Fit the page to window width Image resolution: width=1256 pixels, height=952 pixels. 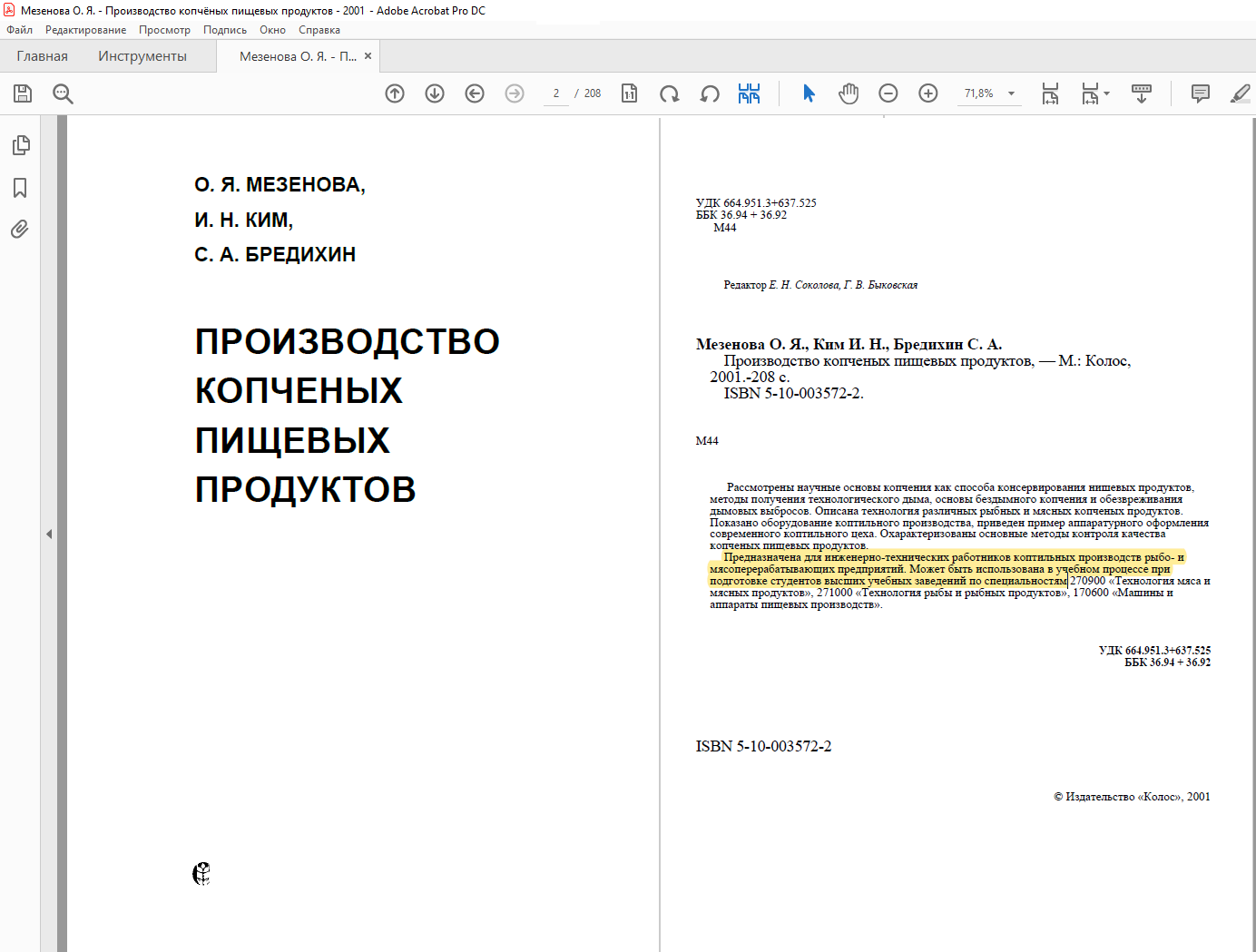click(x=1050, y=93)
